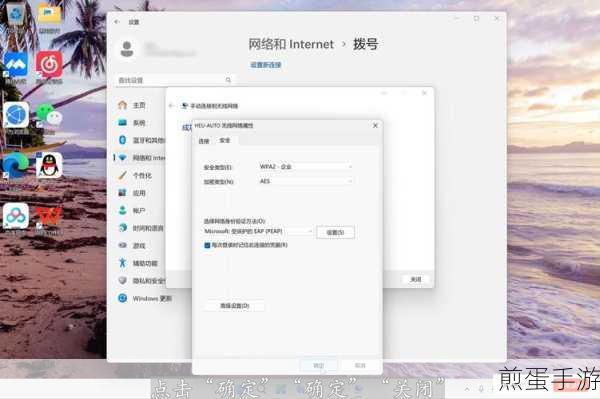Launch WPS Office red W shortcut
The image size is (600, 399).
(x=49, y=216)
